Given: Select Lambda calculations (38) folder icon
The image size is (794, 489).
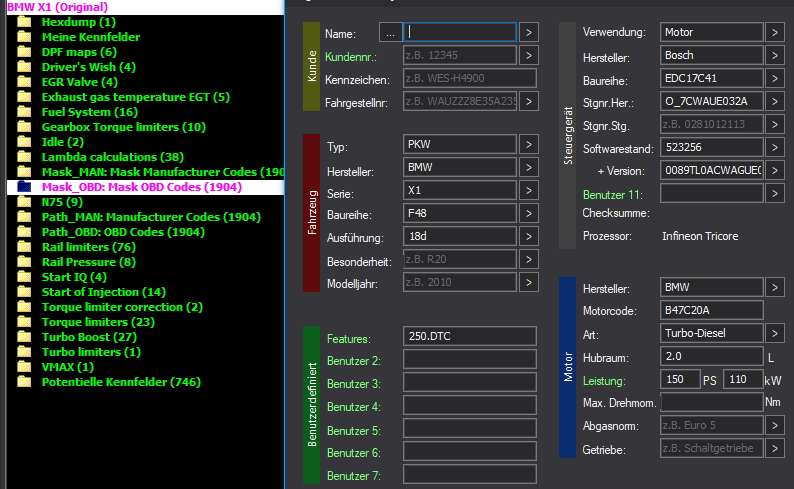Looking at the screenshot, I should coord(24,157).
